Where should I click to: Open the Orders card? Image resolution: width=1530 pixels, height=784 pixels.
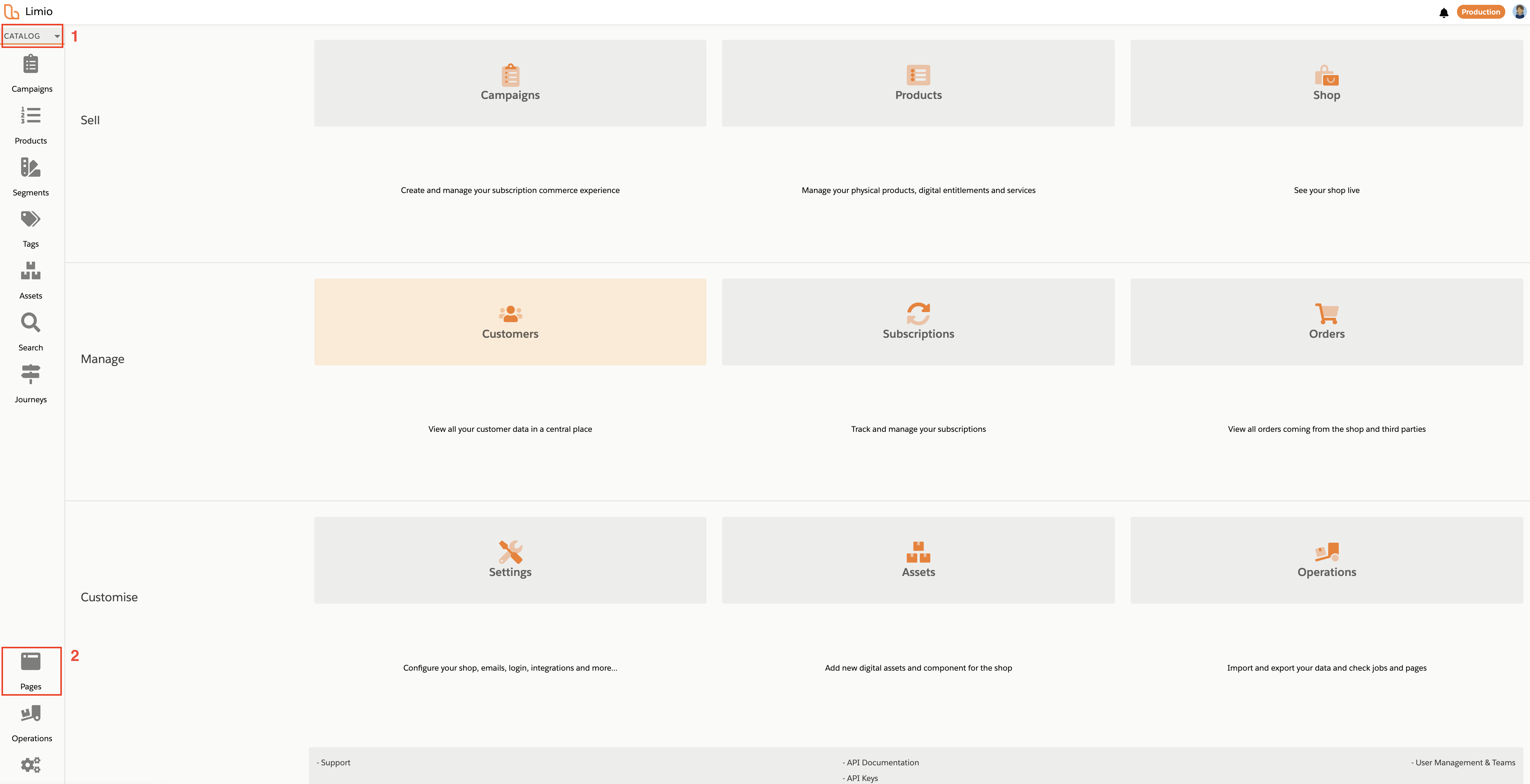click(x=1326, y=322)
